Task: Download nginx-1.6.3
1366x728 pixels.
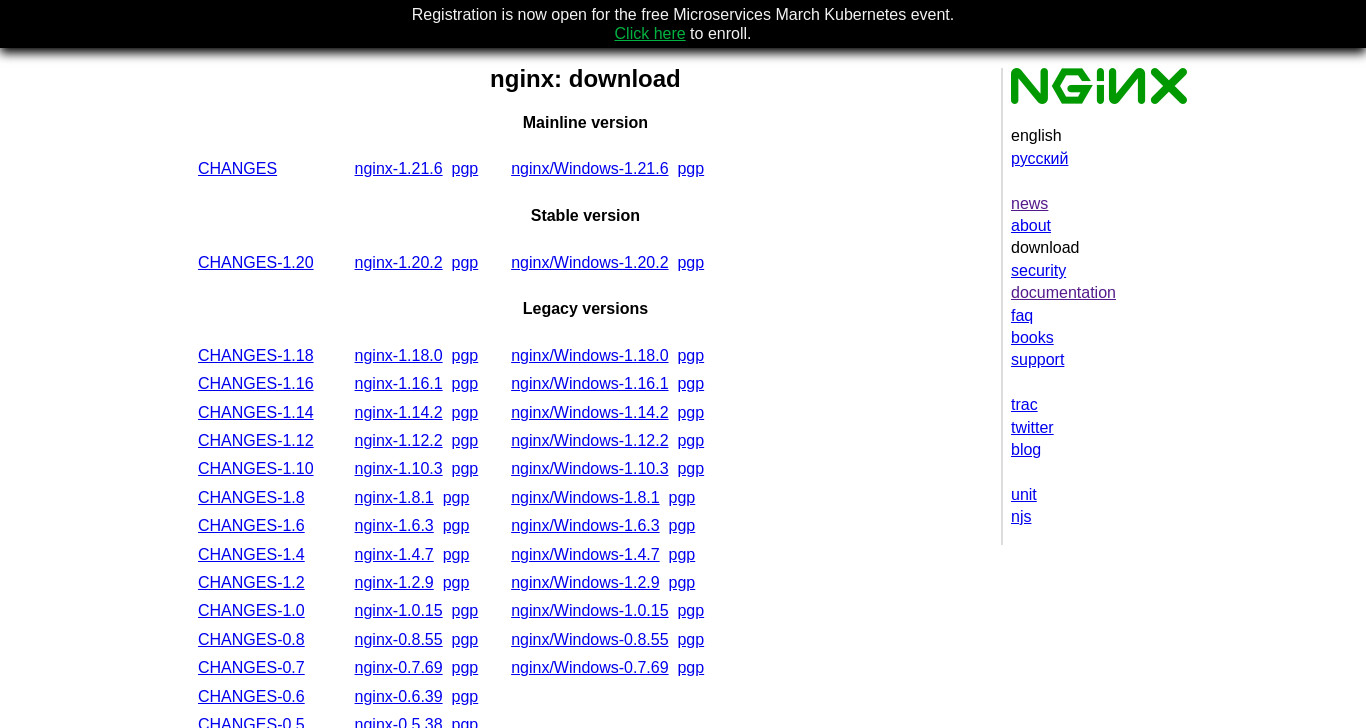Action: click(x=394, y=526)
